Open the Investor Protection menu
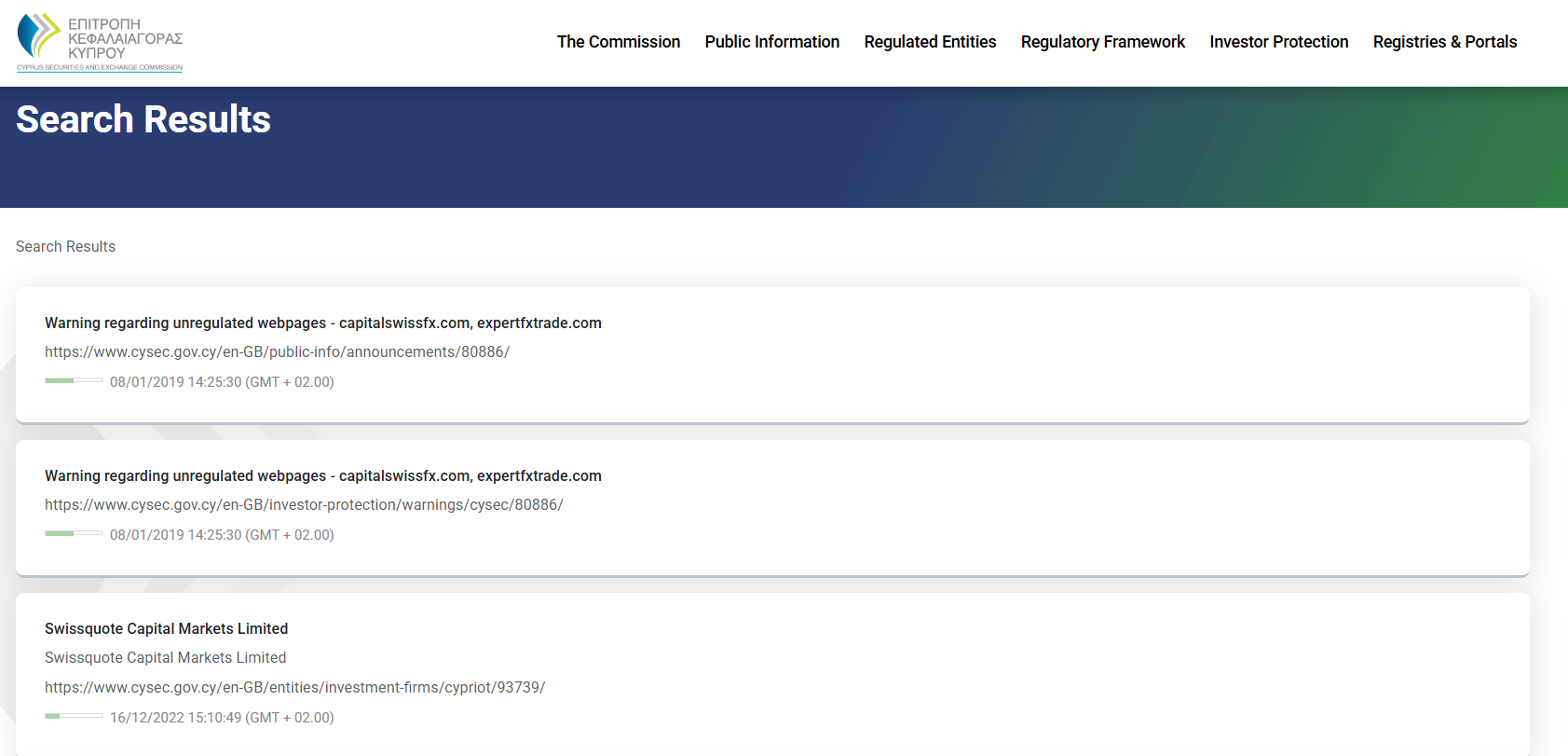The image size is (1568, 756). 1279,42
